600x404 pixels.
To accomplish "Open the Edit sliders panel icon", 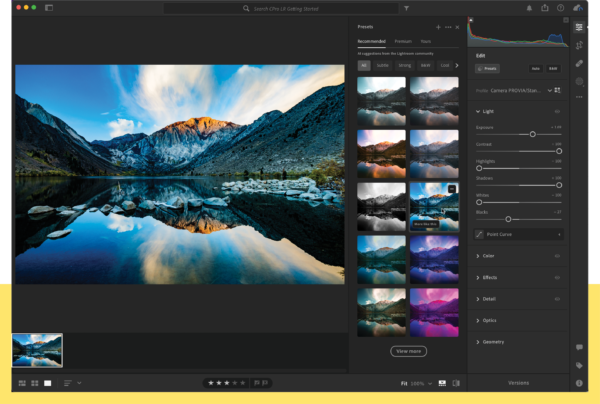I will coord(579,27).
